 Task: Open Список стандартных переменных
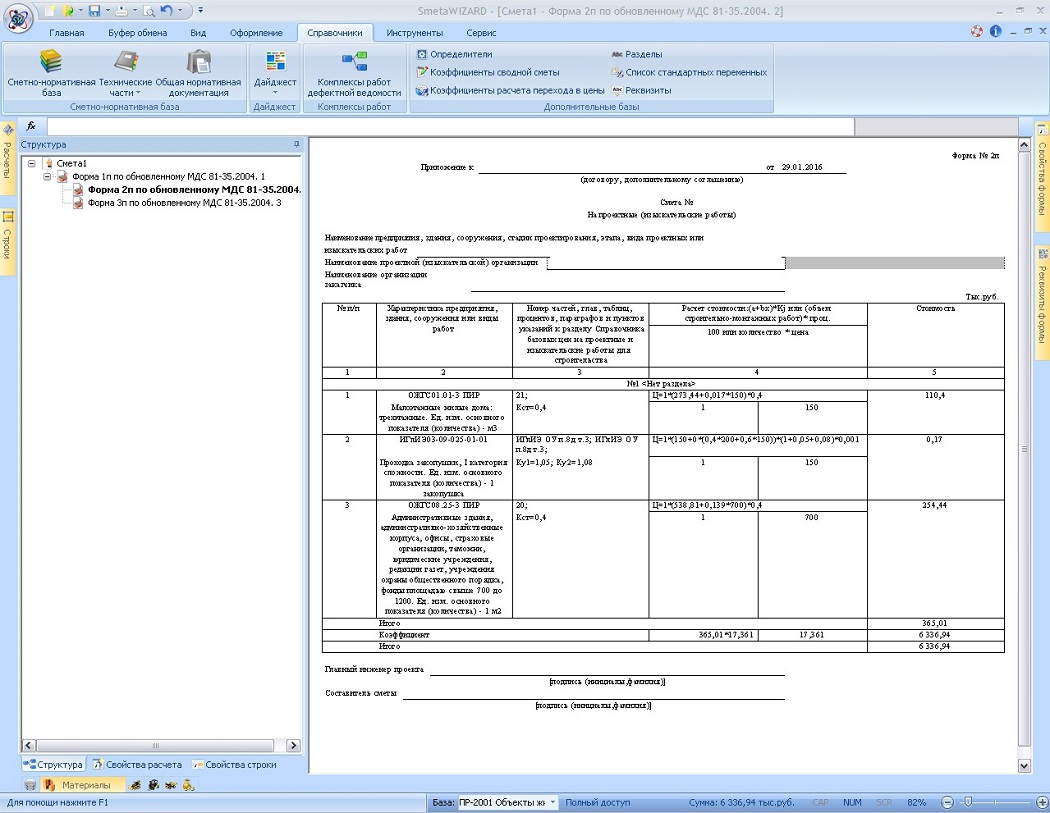coord(688,72)
